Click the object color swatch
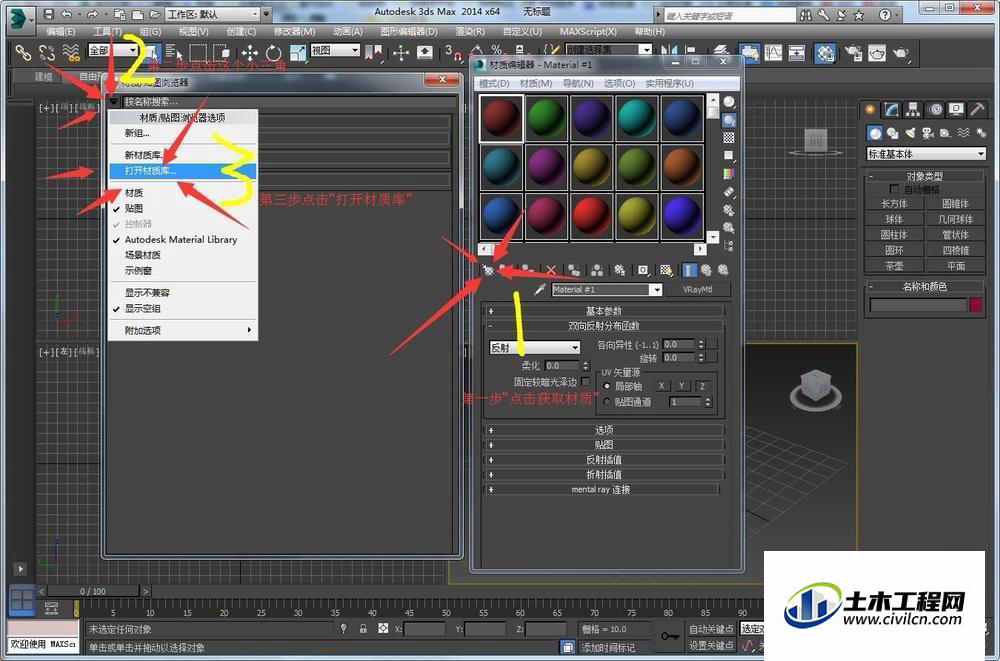Viewport: 1000px width, 661px height. click(x=976, y=305)
